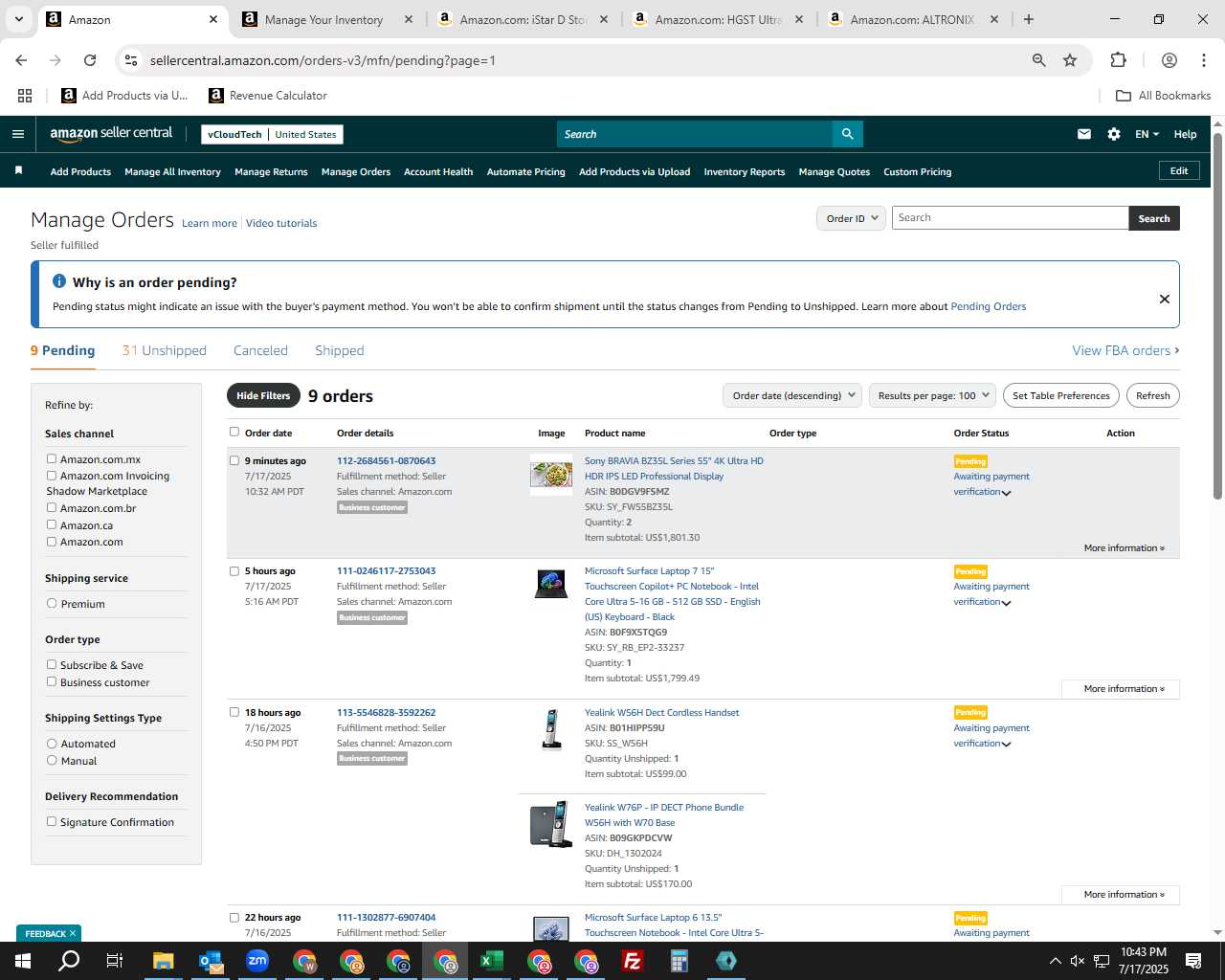
Task: Check the Amazon.com Invoicing Shadow Marketplace filter
Action: click(x=52, y=475)
